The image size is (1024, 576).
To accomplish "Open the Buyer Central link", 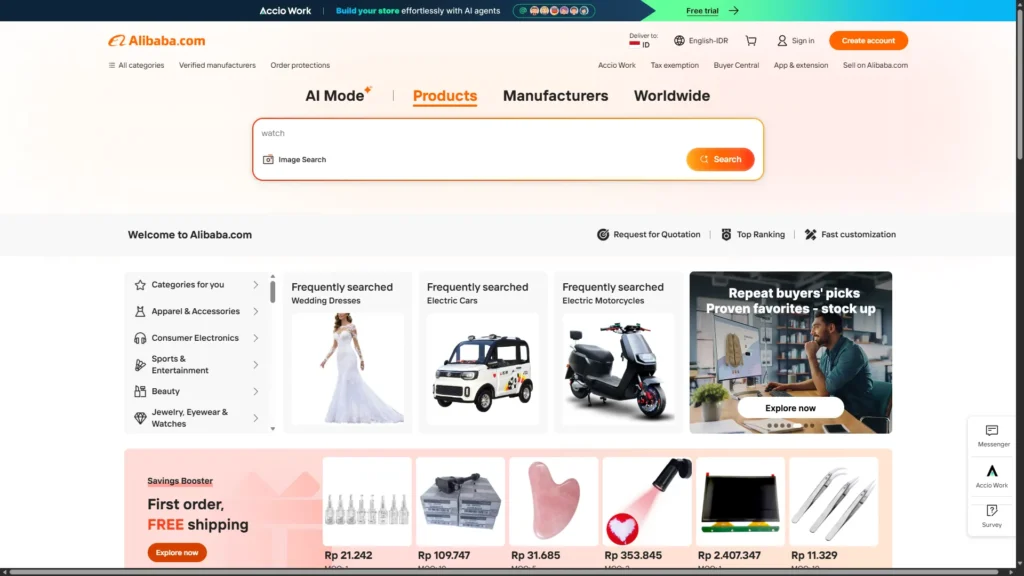I will 736,65.
